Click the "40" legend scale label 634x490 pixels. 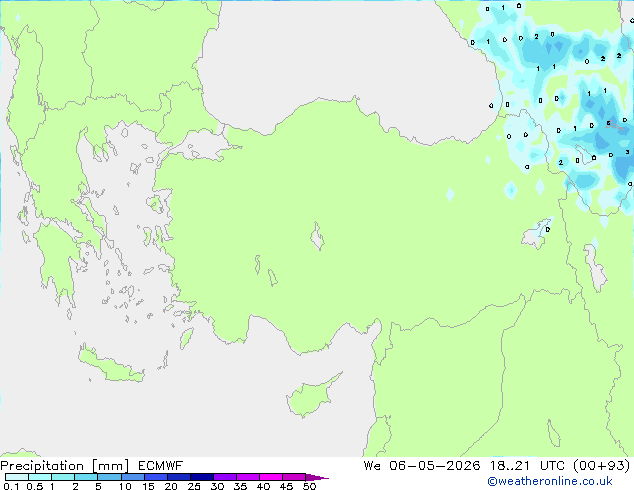(x=263, y=486)
